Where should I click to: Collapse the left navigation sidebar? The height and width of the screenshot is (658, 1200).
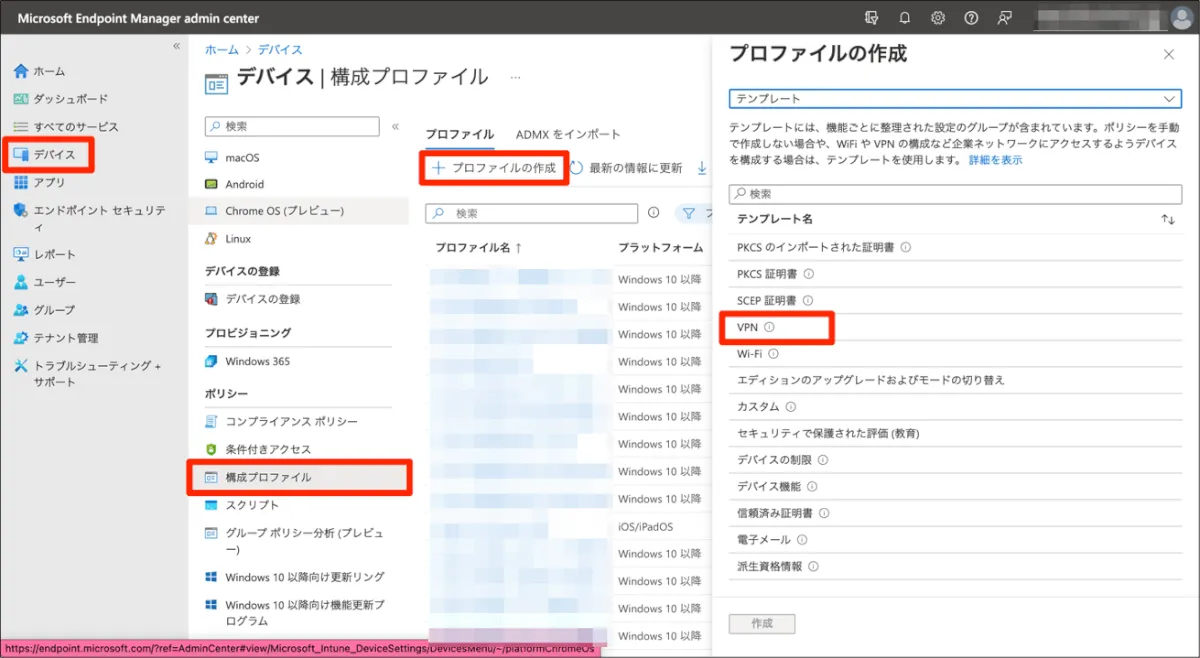coord(176,46)
